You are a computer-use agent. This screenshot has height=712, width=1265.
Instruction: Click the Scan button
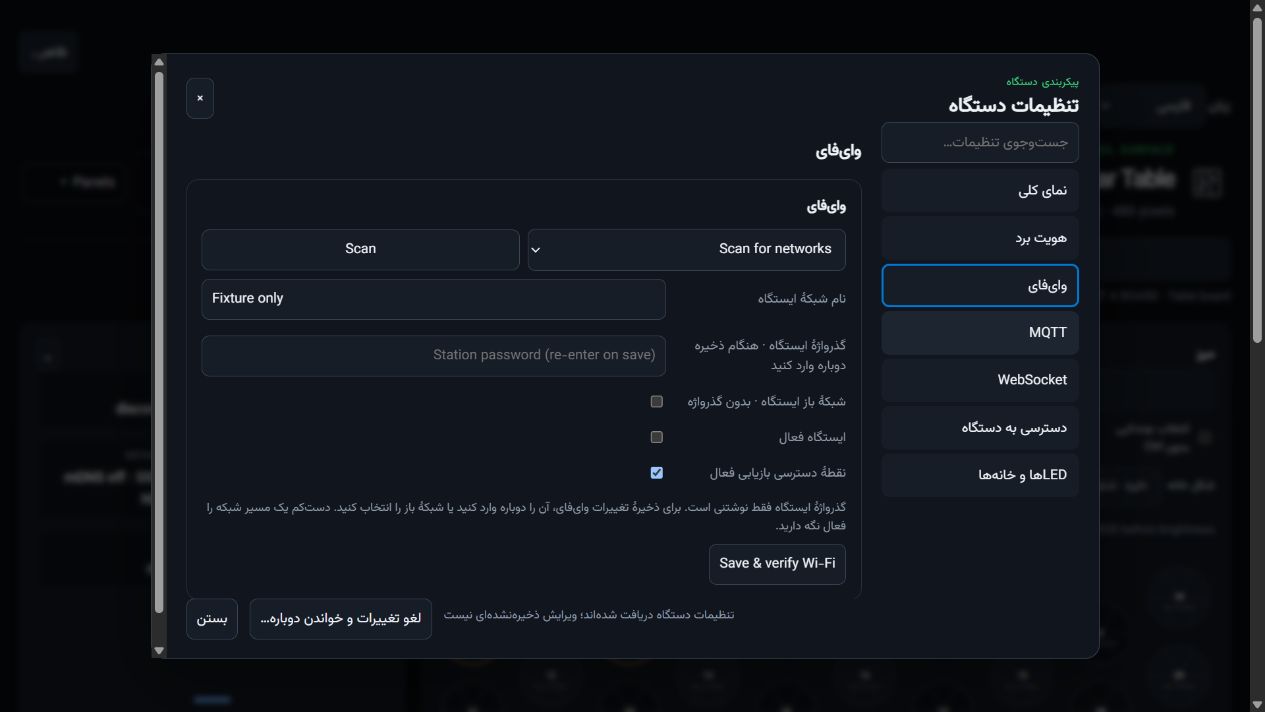360,249
